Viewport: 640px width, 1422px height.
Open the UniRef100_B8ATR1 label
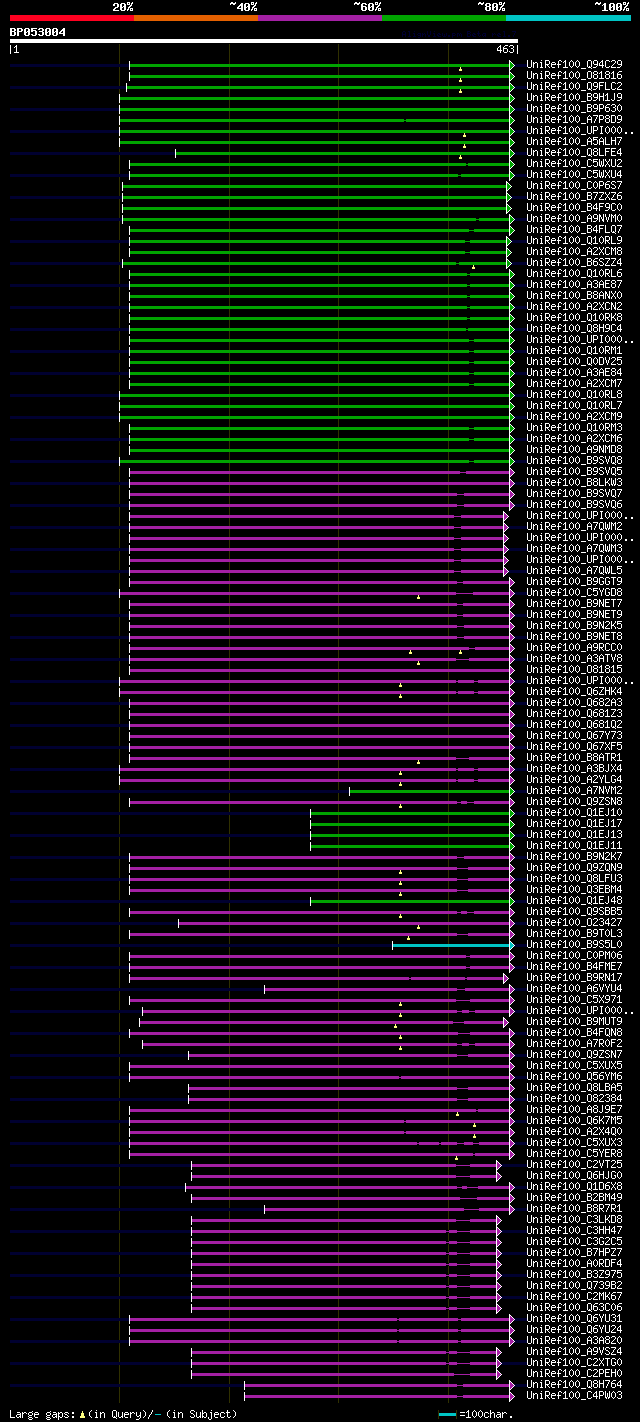pyautogui.click(x=574, y=758)
